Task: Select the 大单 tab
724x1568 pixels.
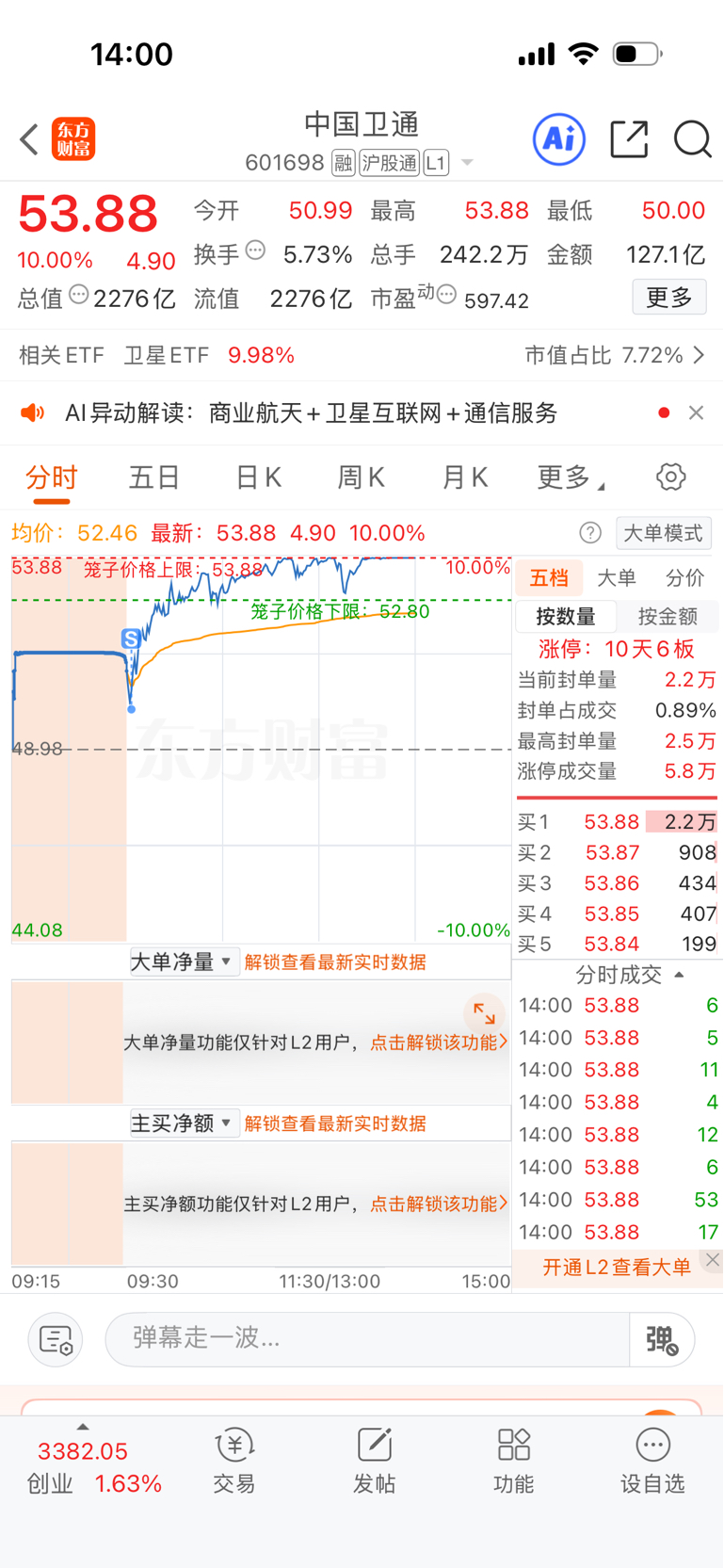Action: pyautogui.click(x=617, y=577)
